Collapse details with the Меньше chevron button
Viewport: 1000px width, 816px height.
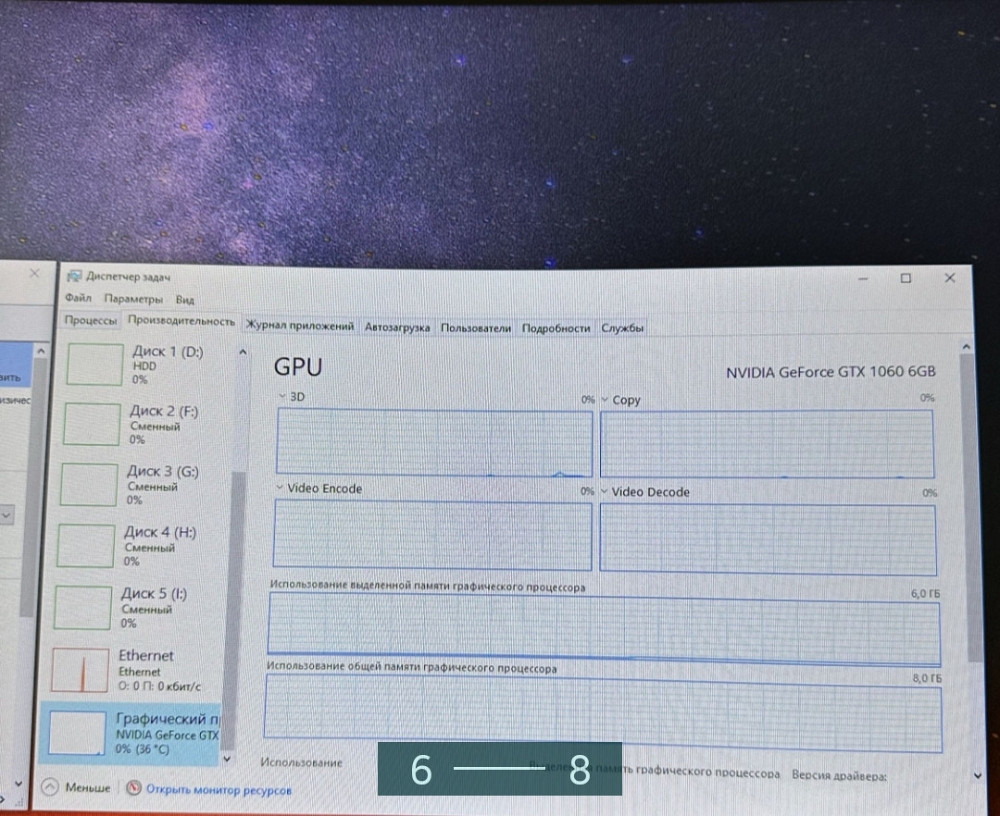(49, 787)
